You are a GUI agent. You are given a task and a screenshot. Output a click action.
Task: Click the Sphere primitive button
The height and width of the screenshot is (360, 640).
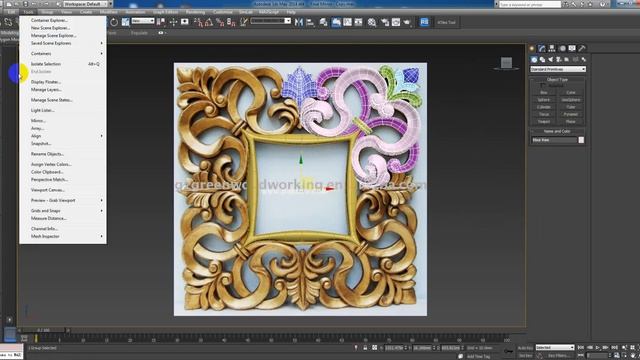point(544,100)
